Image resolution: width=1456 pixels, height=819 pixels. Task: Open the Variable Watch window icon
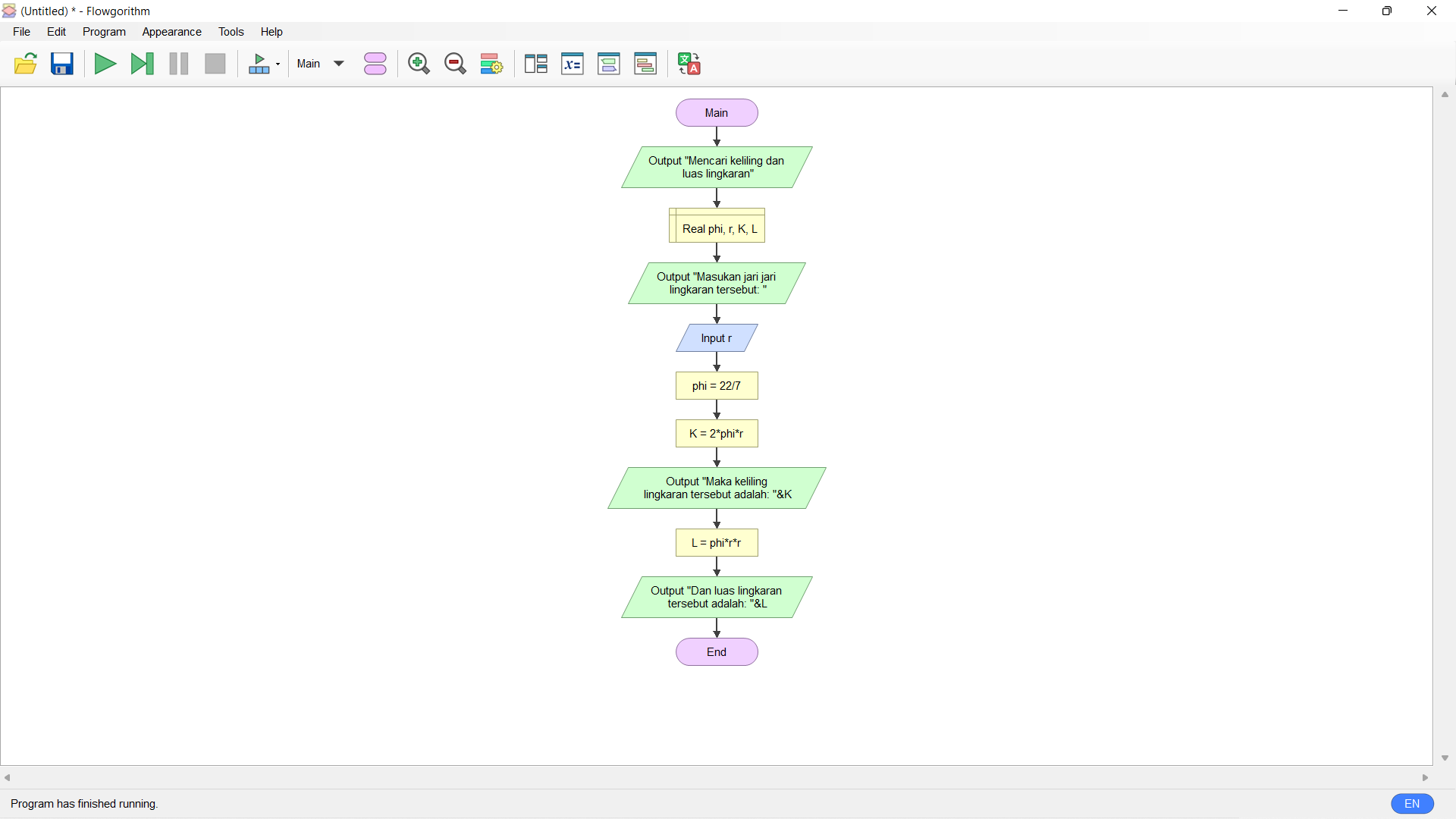[x=573, y=64]
